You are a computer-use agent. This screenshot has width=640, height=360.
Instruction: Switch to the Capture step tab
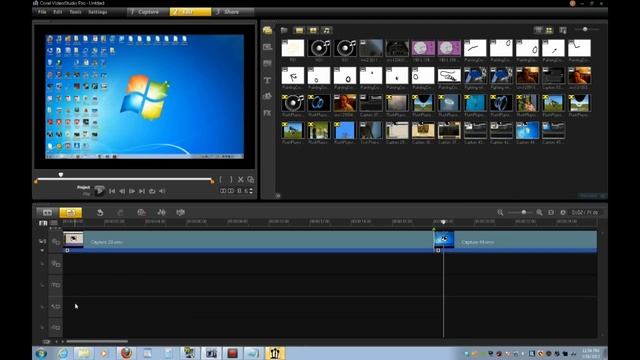point(148,12)
